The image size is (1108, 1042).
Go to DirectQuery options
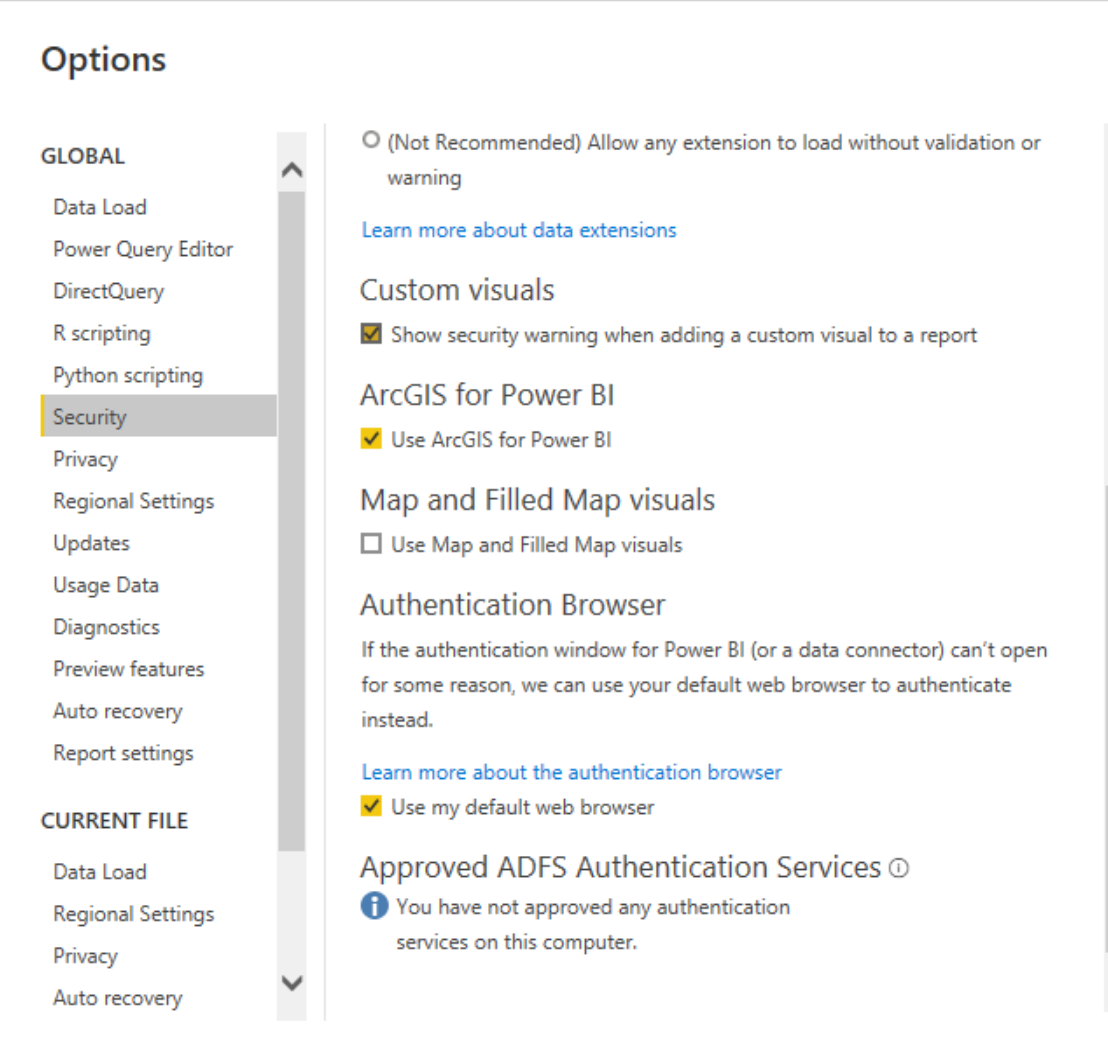click(x=109, y=291)
